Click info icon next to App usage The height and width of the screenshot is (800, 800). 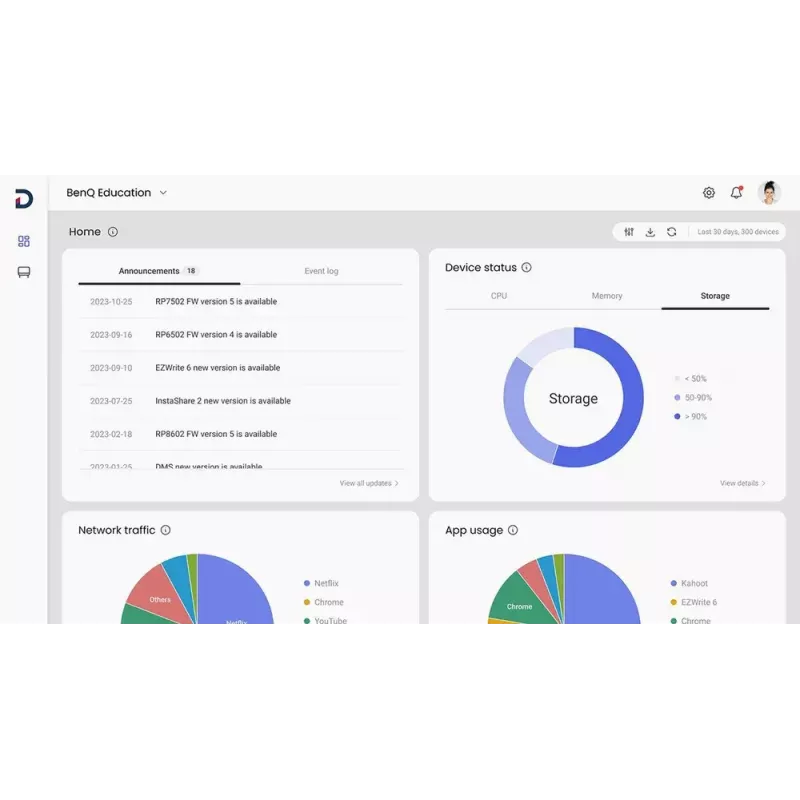pyautogui.click(x=513, y=530)
